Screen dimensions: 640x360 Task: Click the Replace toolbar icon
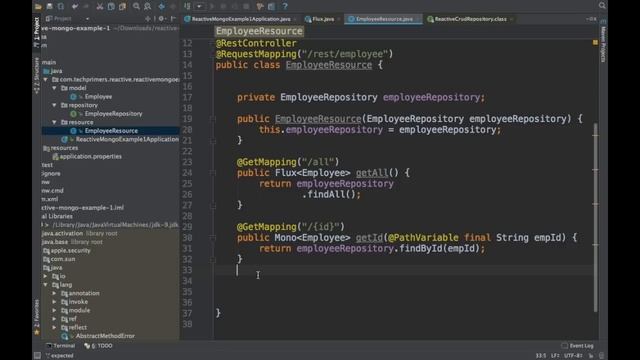tap(147, 6)
